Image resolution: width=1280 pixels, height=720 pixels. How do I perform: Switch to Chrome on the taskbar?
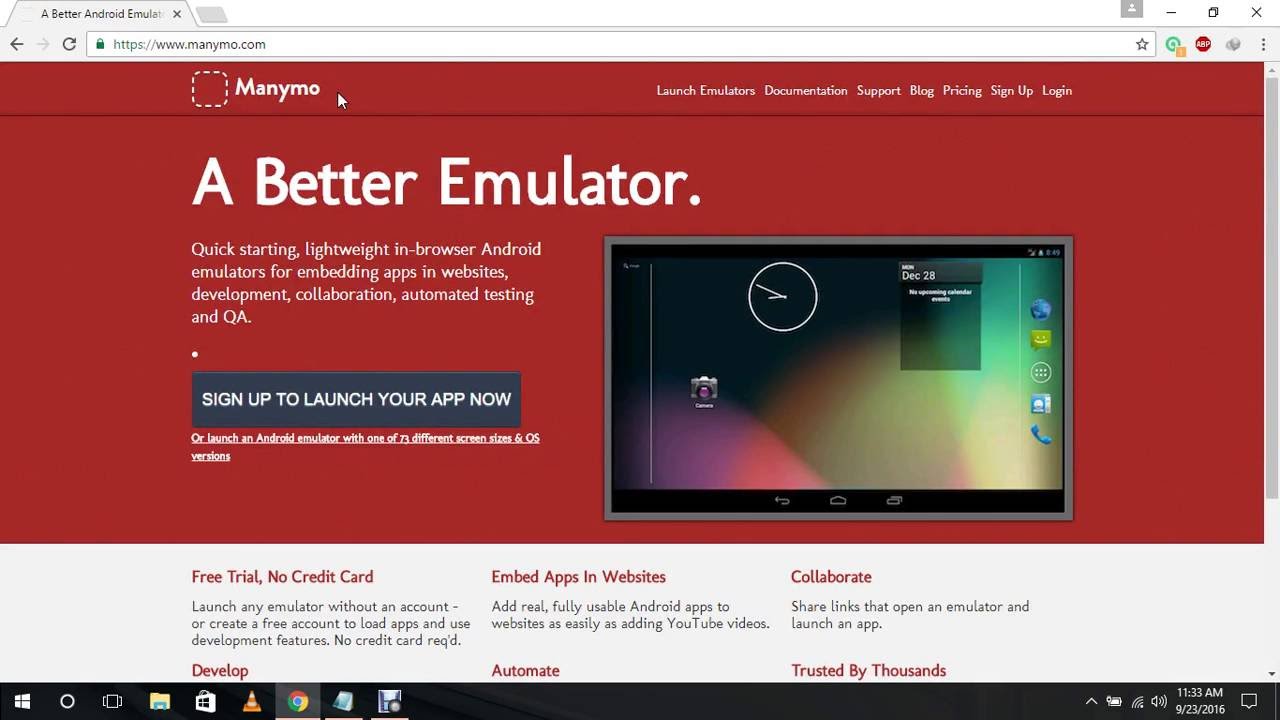298,702
